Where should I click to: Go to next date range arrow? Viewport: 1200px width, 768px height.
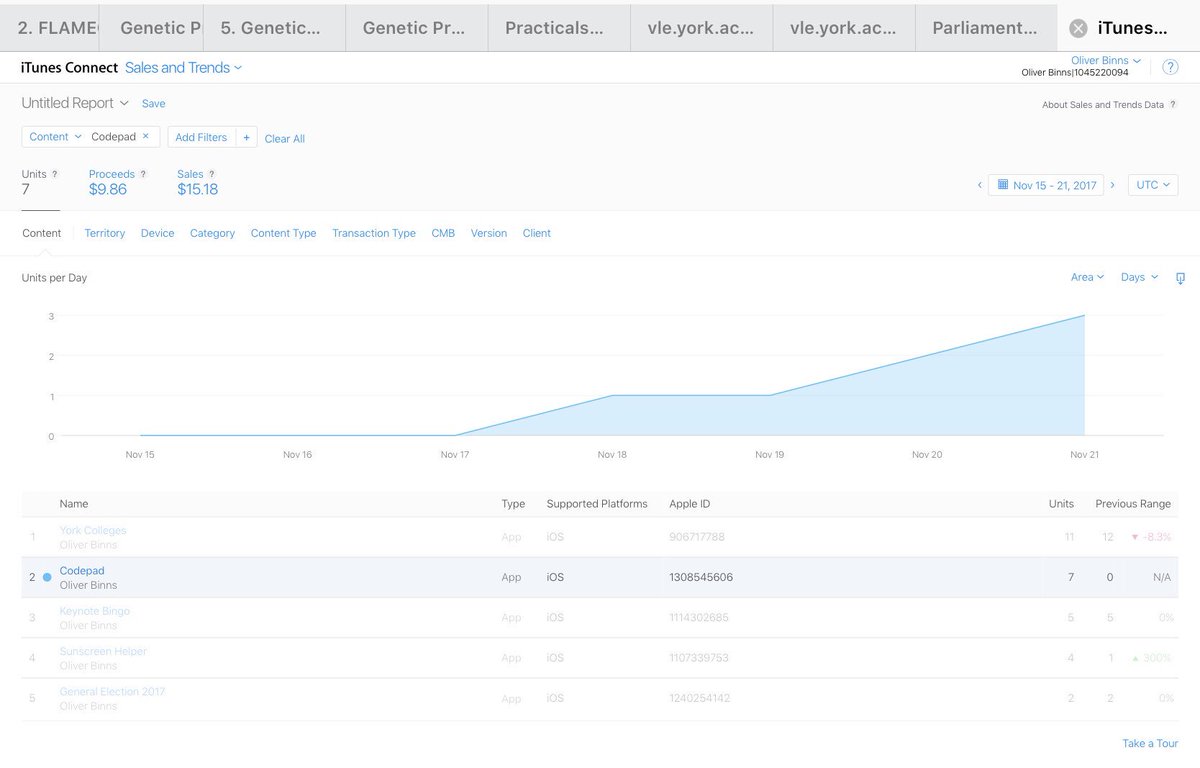point(1113,185)
